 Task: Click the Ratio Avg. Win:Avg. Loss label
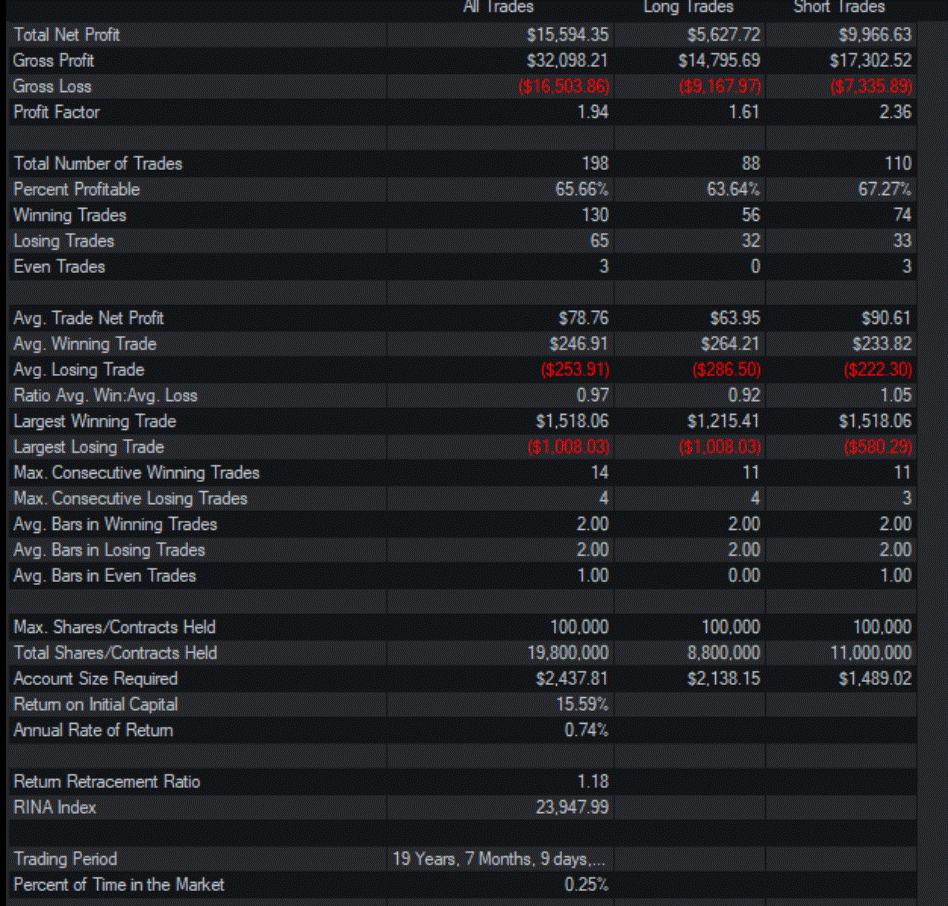pos(105,395)
